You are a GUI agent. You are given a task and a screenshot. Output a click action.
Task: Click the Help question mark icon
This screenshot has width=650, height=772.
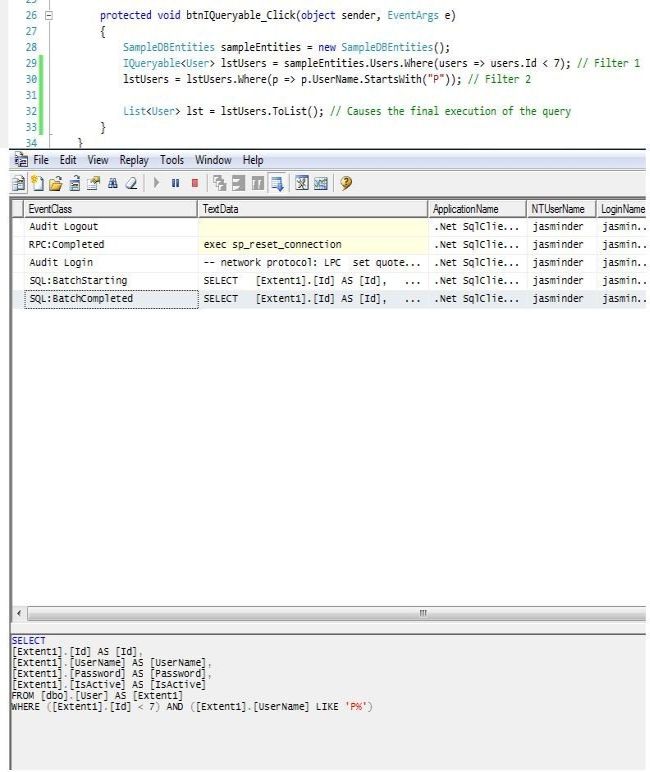pos(346,183)
